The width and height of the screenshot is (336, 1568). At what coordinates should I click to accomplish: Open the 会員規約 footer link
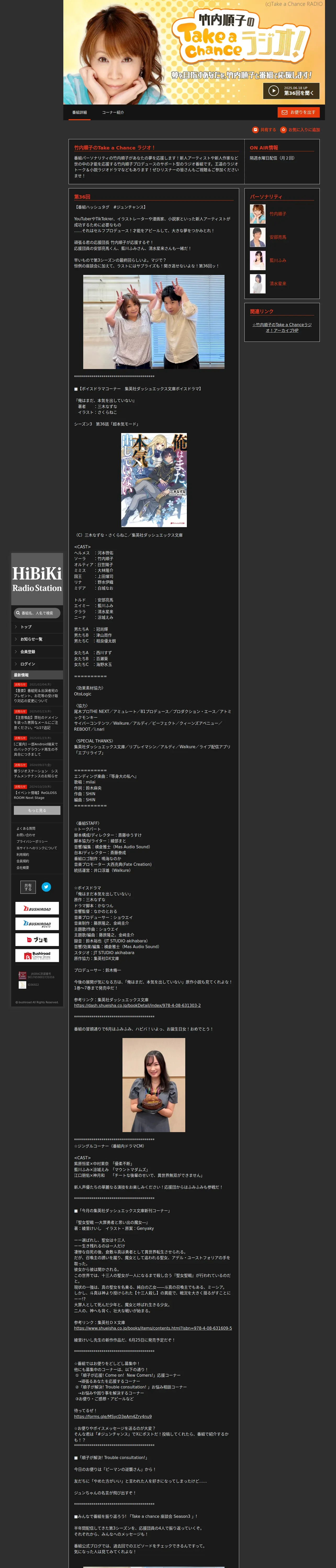coord(23,861)
